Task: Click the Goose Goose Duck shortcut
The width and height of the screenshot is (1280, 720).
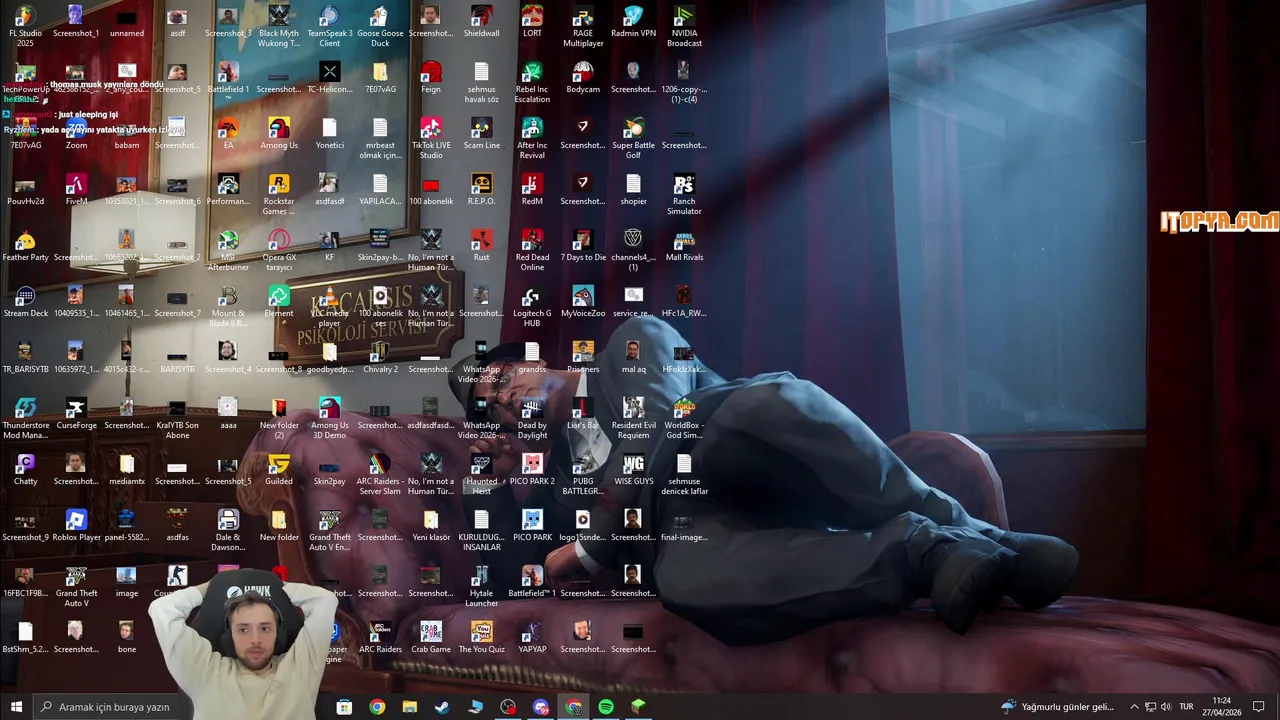Action: 380,26
